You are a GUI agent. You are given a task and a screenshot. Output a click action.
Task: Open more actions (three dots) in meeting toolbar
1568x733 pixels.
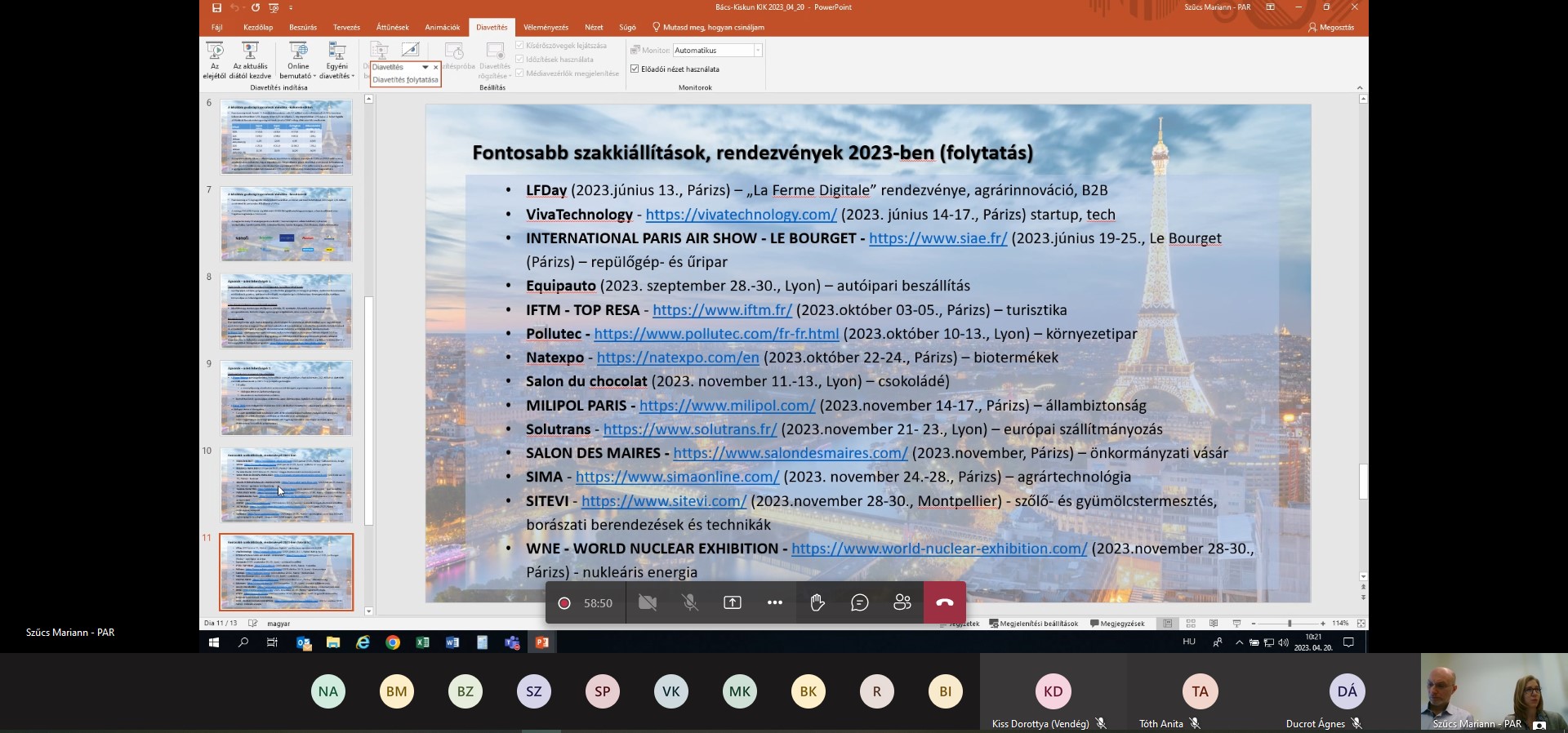[775, 603]
